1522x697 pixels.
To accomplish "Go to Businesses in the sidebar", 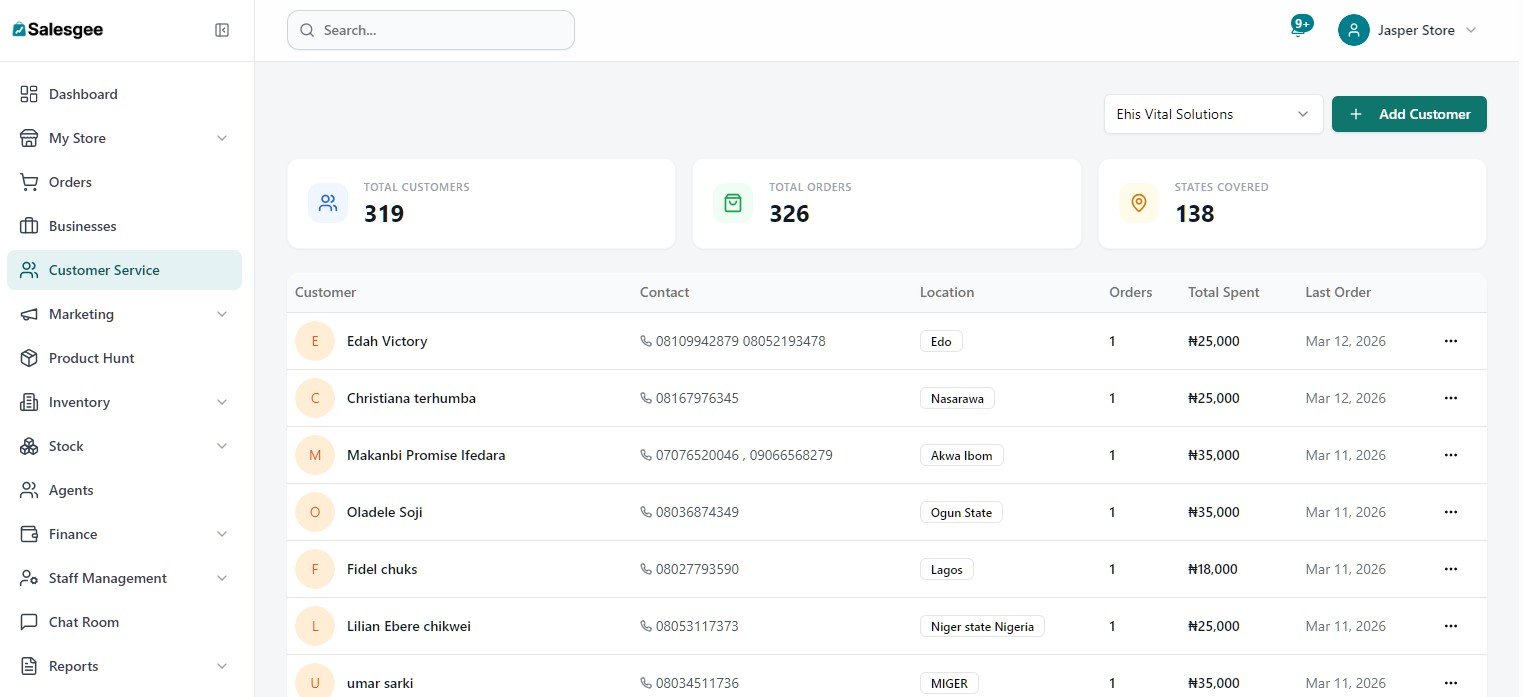I will tap(82, 226).
